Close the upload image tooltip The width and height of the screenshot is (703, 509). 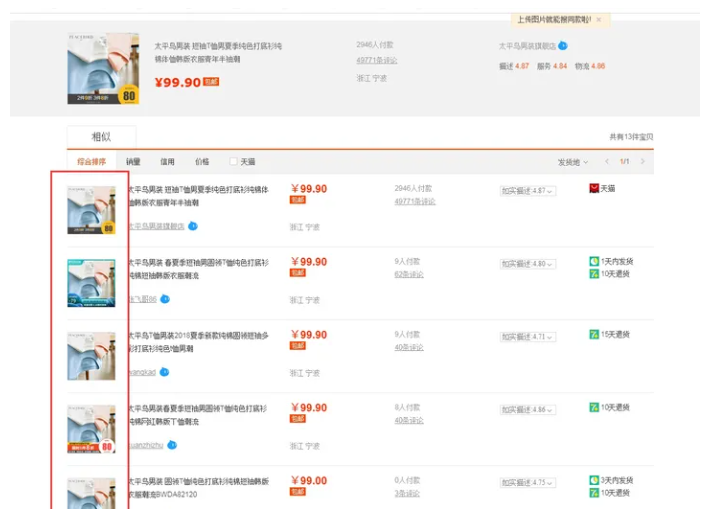(599, 19)
